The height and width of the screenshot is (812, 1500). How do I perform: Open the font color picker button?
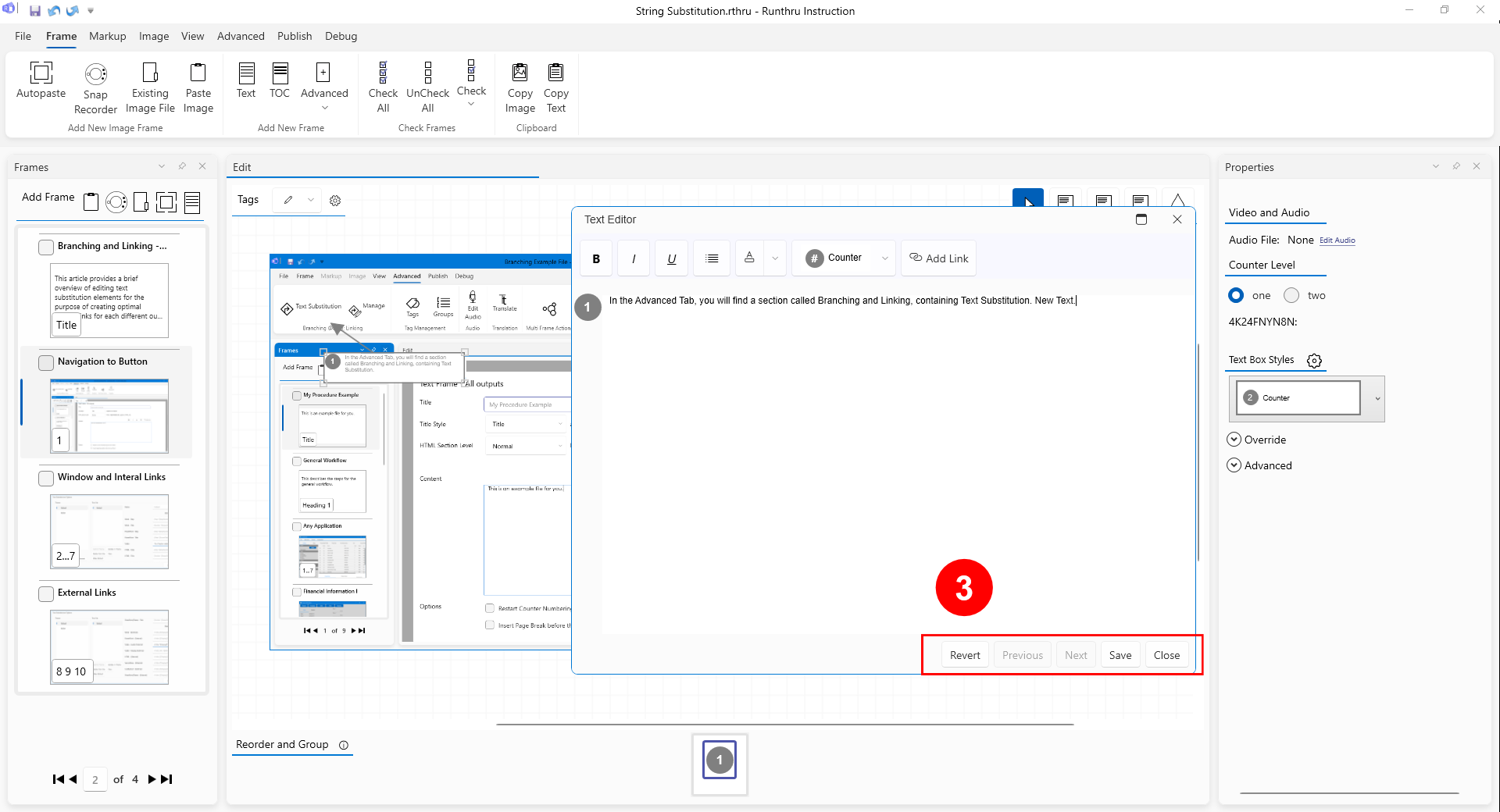coord(749,258)
